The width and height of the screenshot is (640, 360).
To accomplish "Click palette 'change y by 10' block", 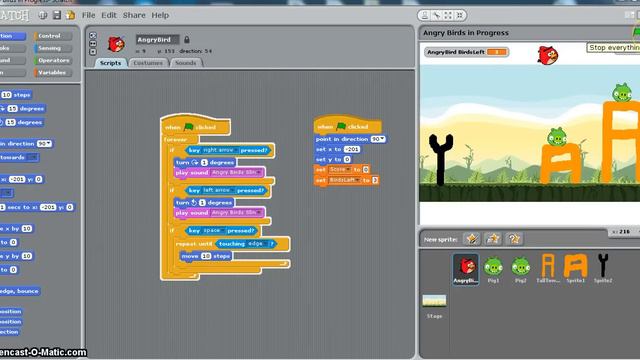I will point(16,256).
